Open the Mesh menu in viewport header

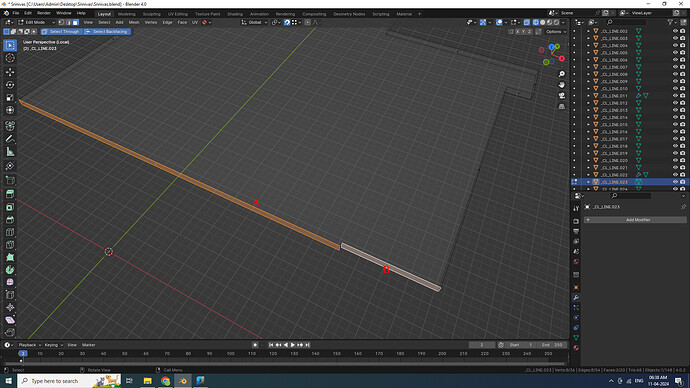coord(134,22)
